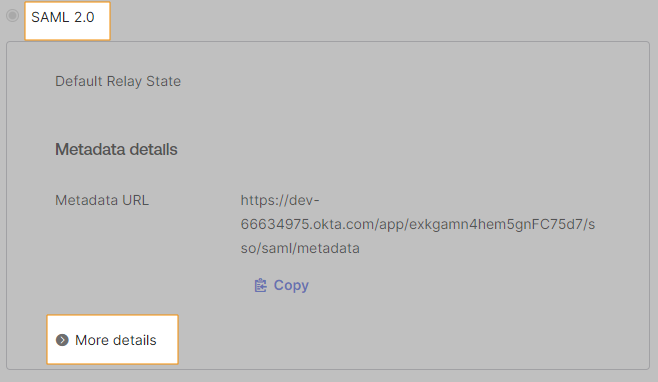Click the https://dev- line of the URL

pos(280,200)
